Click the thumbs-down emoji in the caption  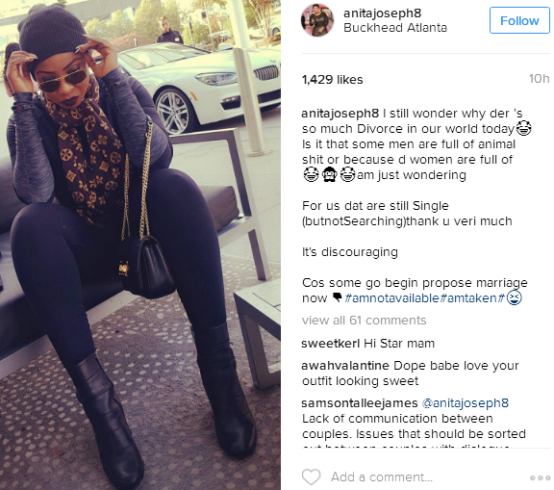[338, 298]
